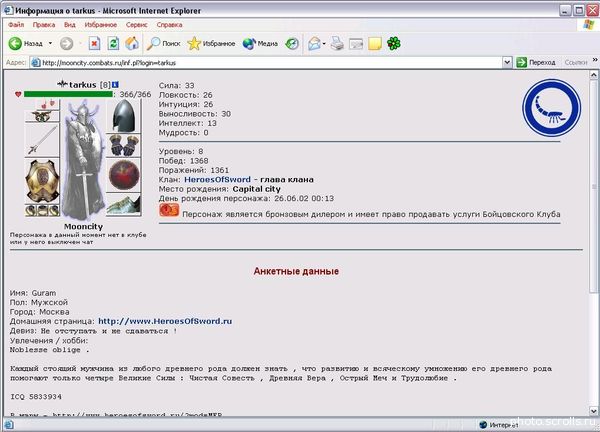Open the HeroesOfSword clan link

[x=217, y=179]
